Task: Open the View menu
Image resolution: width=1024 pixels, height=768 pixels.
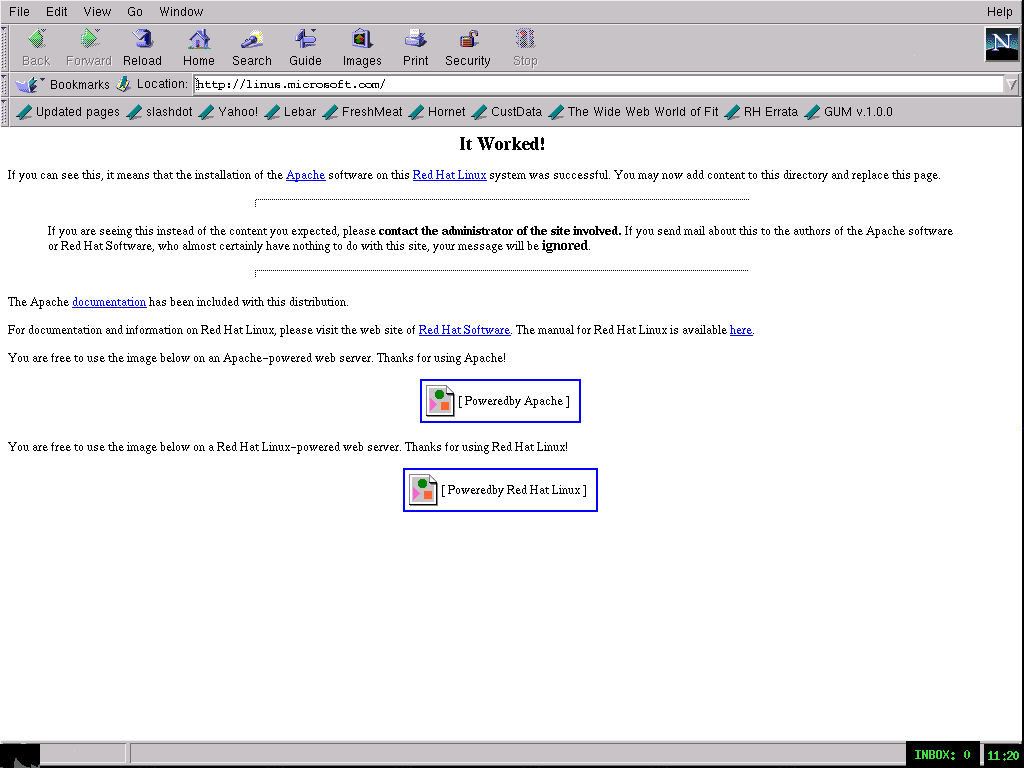Action: coord(97,12)
